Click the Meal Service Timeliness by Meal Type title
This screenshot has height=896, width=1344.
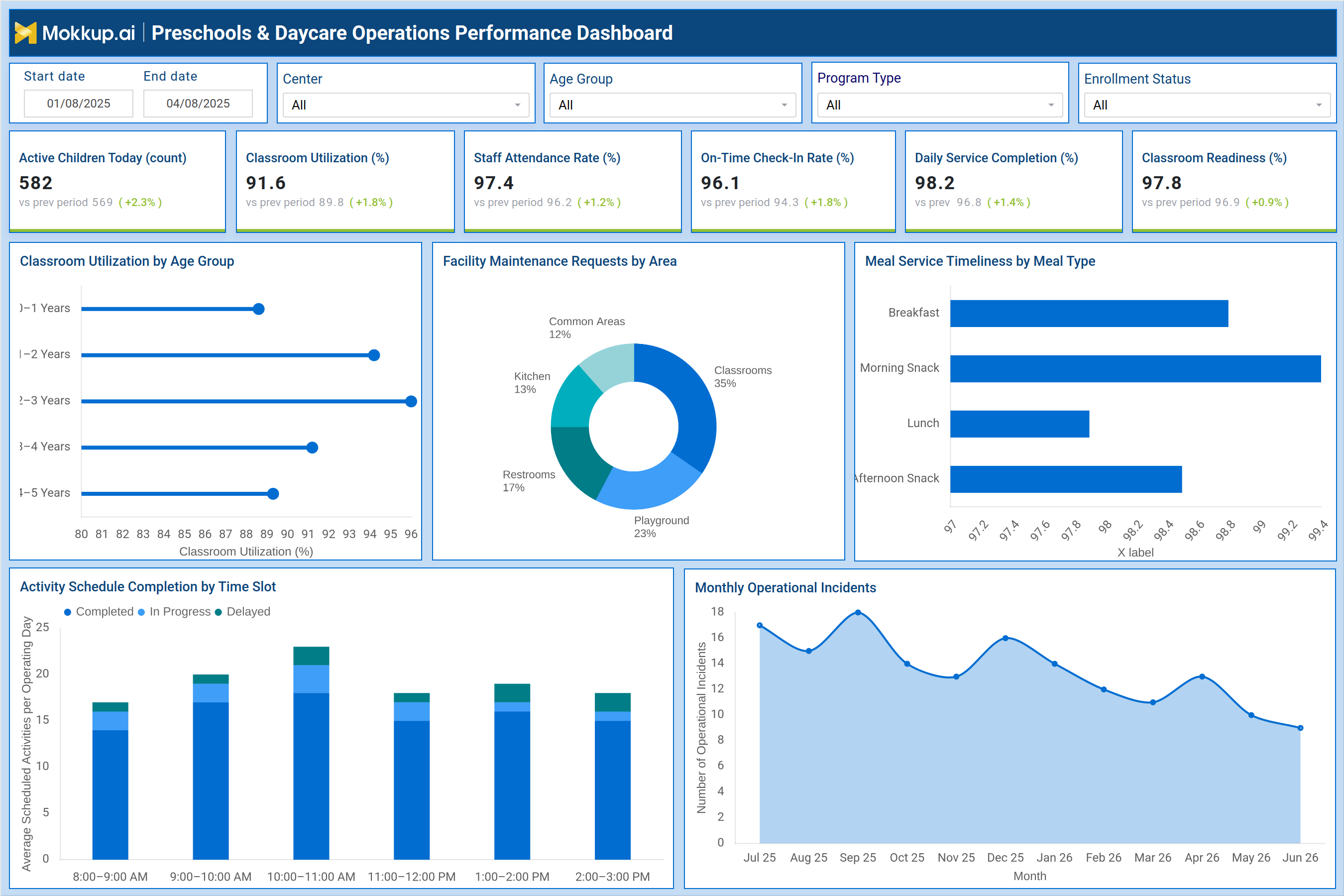[980, 261]
